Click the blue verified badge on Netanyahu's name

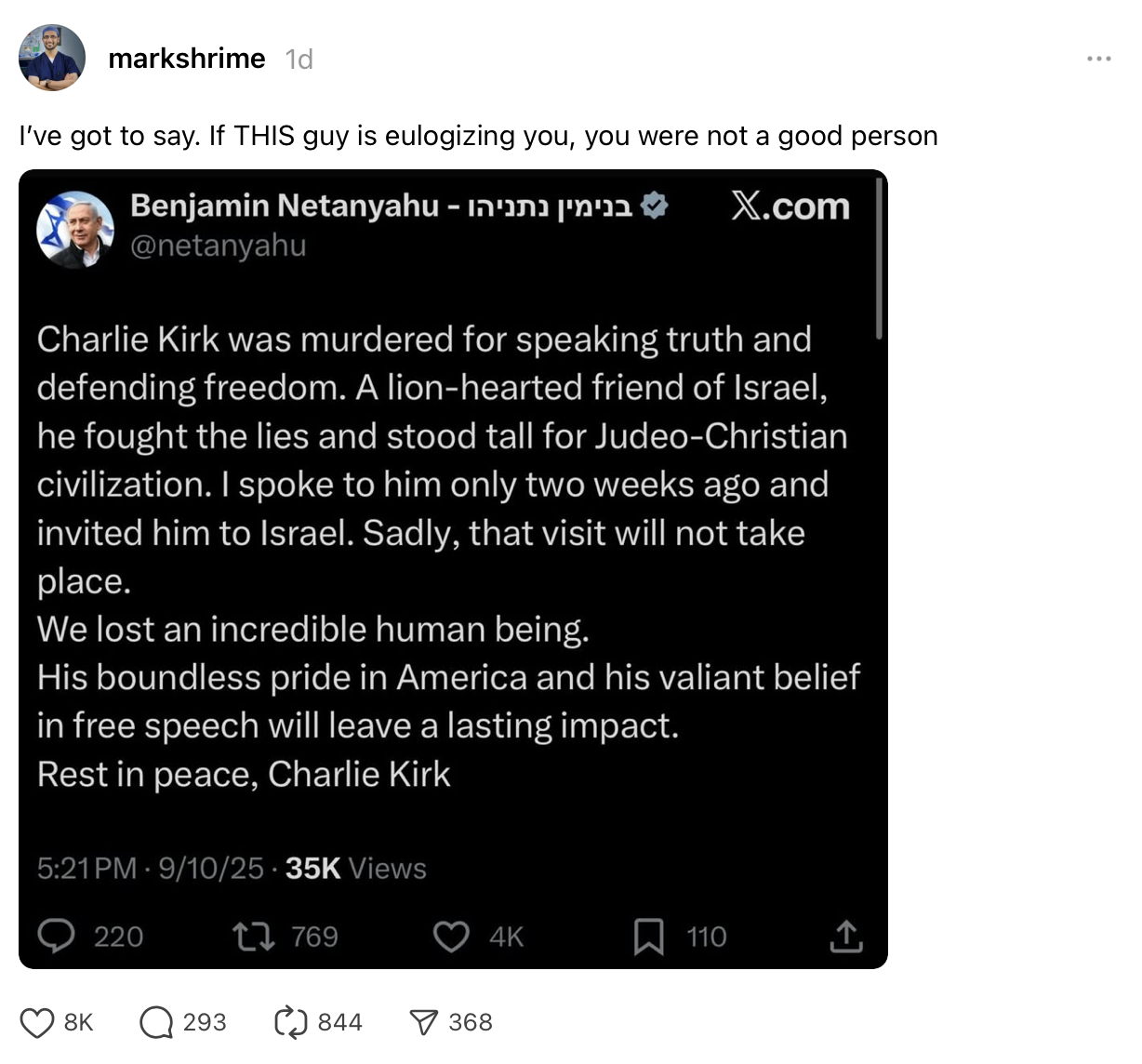point(655,206)
